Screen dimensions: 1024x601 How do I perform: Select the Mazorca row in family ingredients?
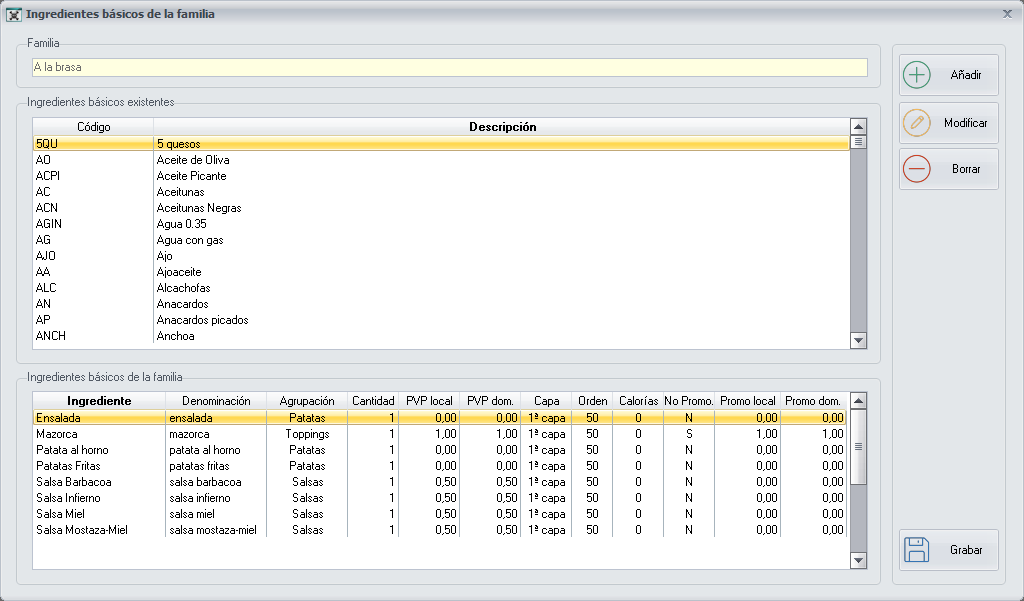57,434
